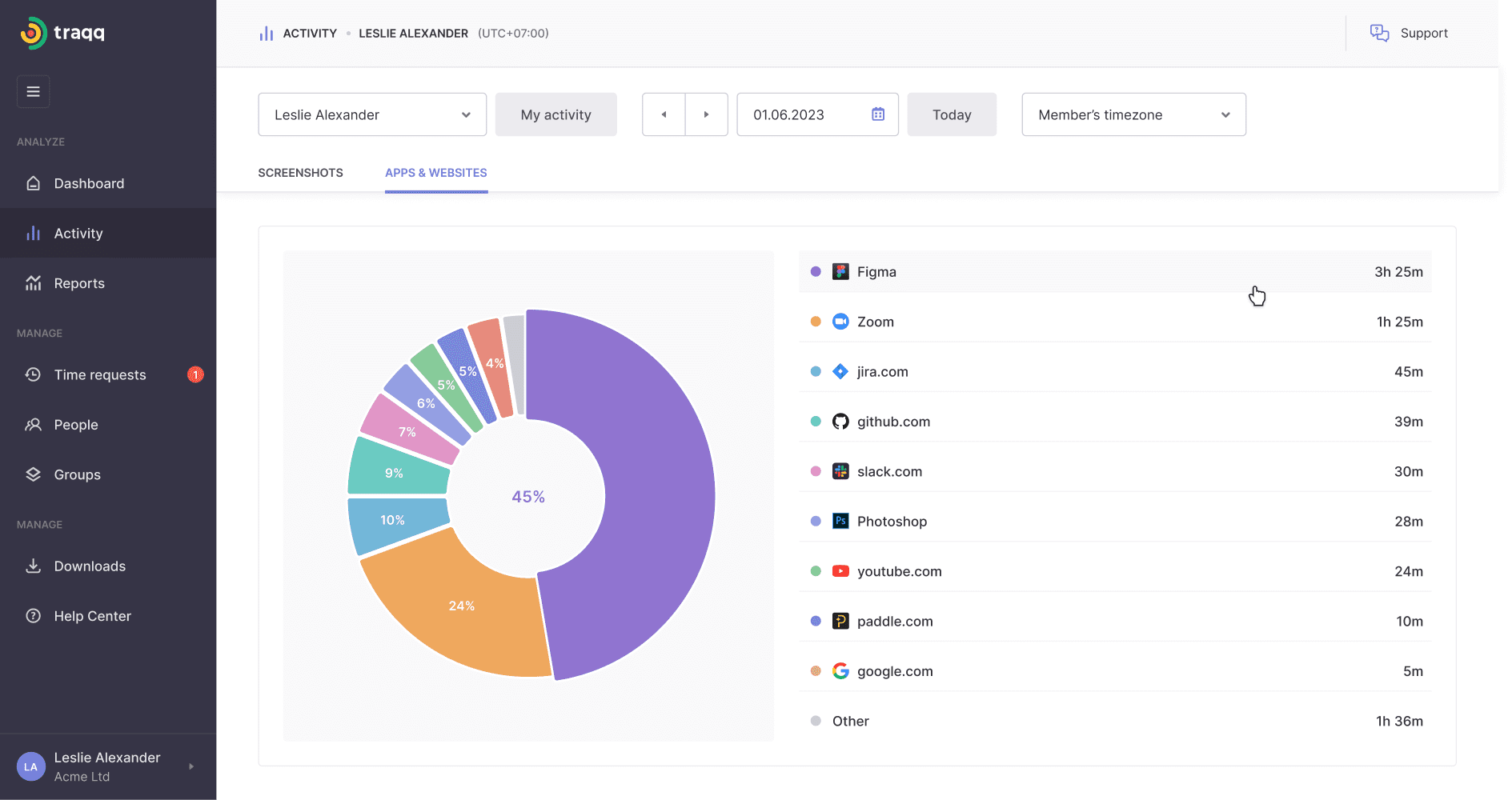Switch to the Screenshots tab
Screen dimensions: 1512x800
click(300, 173)
